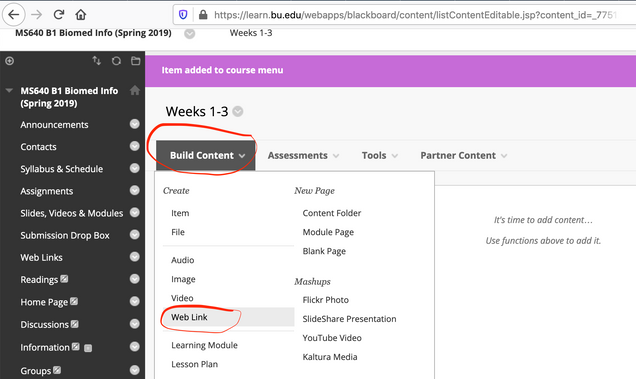Go to the browser home icon
Screen dimensions: 636x379
81,15
